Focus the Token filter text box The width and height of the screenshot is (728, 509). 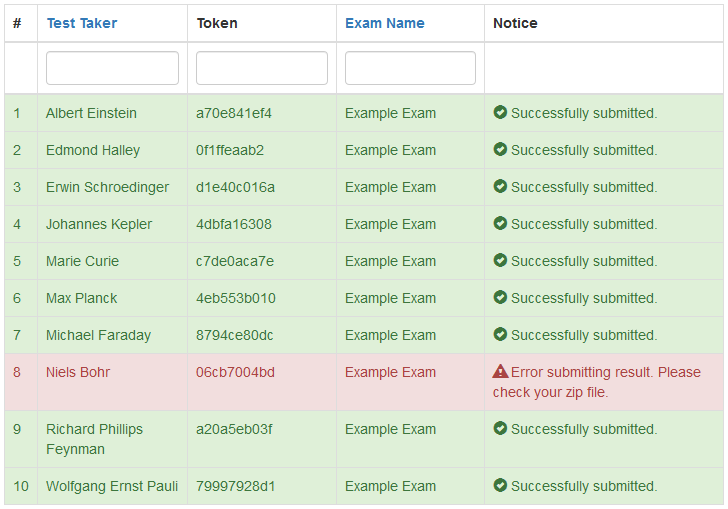pyautogui.click(x=262, y=68)
